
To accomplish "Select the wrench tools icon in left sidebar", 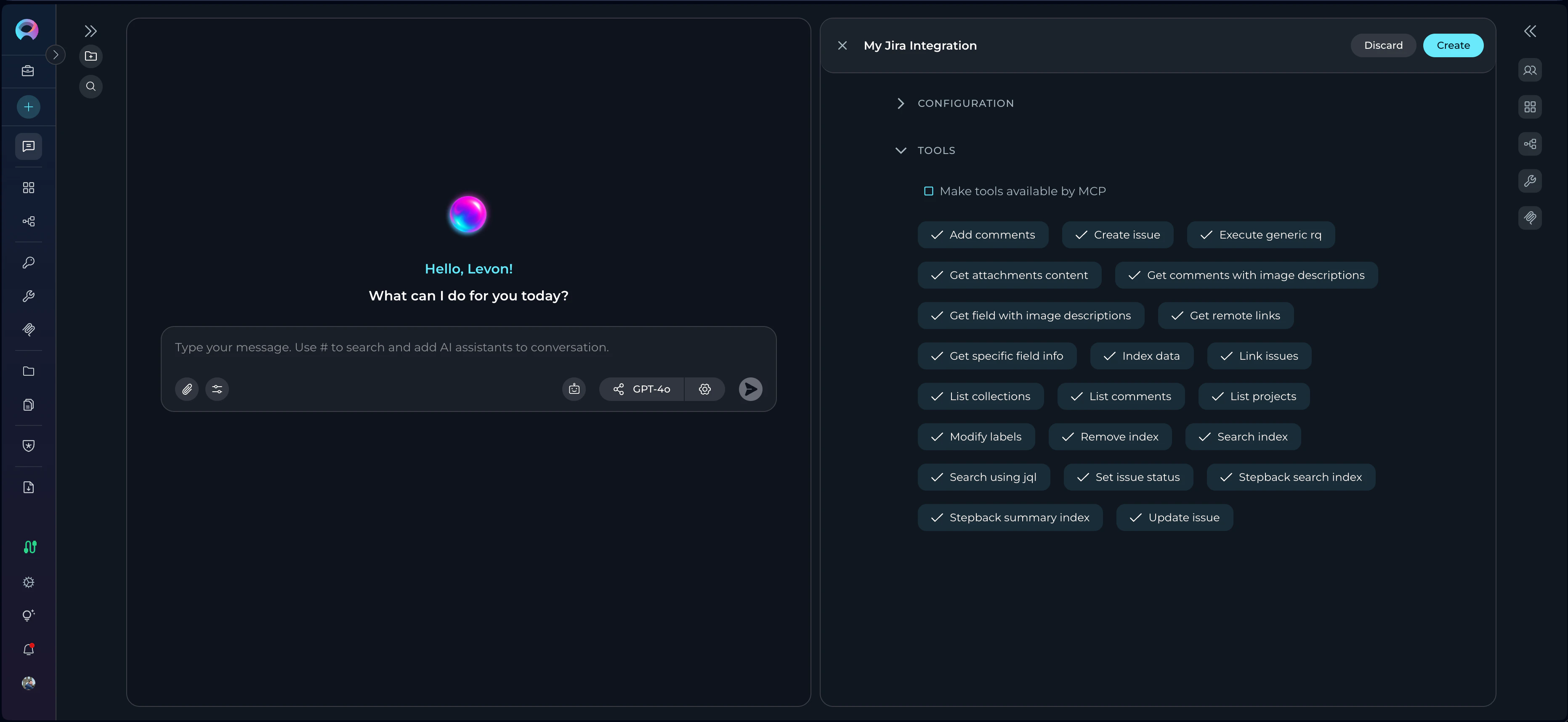I will tap(28, 297).
